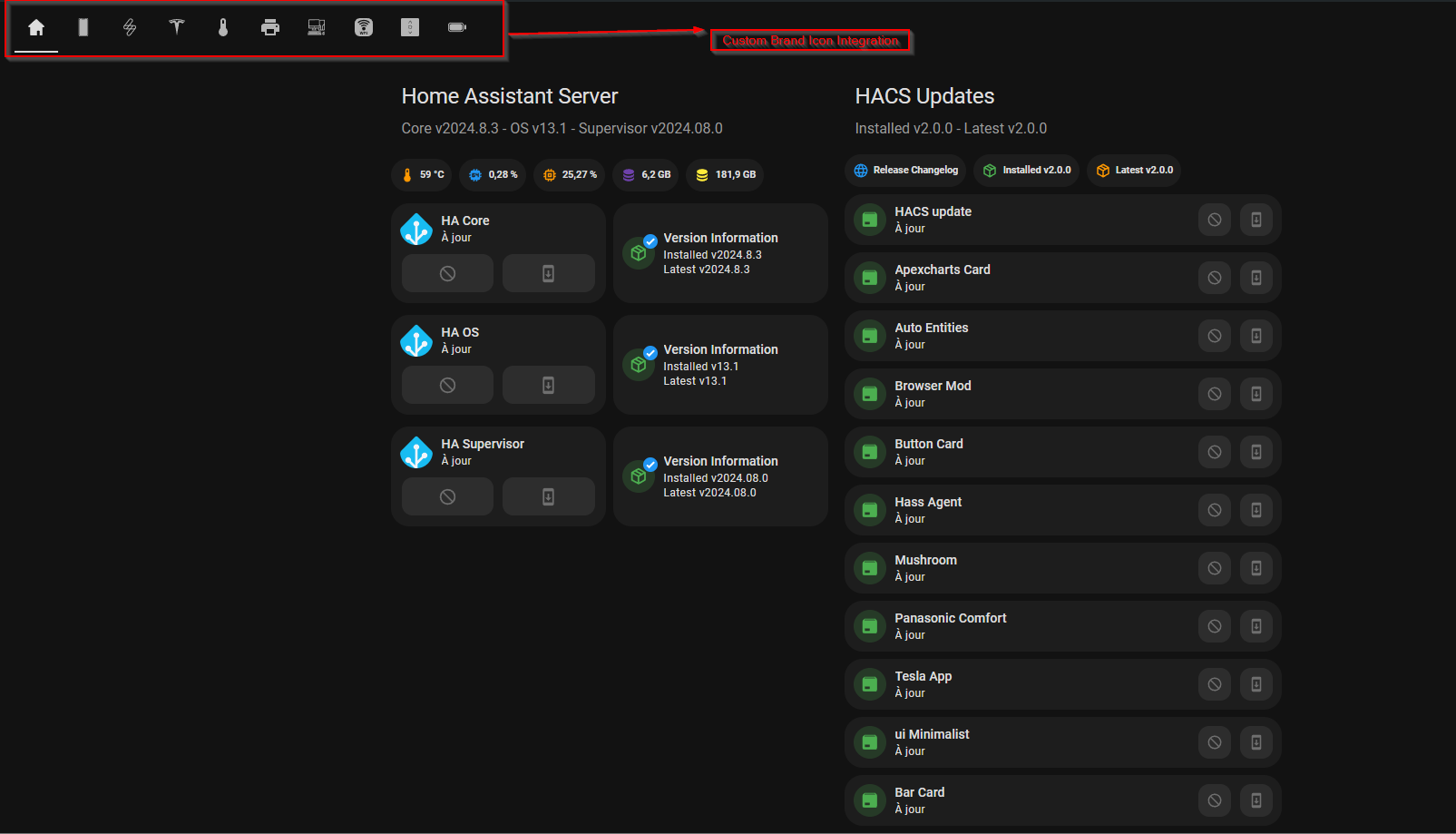This screenshot has width=1456, height=834.
Task: Skip the HA Supervisor update
Action: click(x=447, y=496)
